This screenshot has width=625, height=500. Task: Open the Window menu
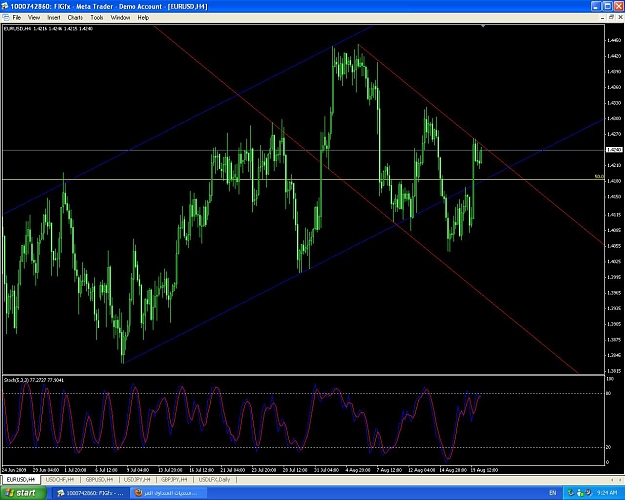pyautogui.click(x=120, y=18)
